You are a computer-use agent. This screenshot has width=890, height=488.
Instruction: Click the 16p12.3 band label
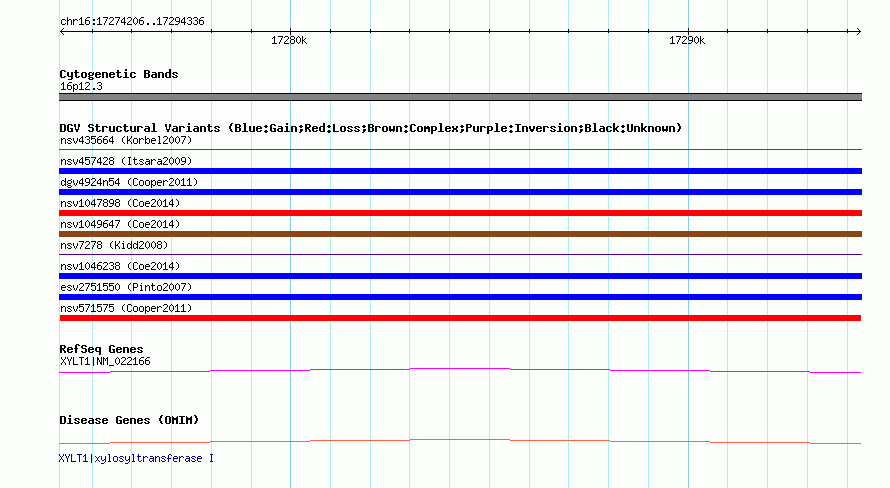[x=81, y=86]
